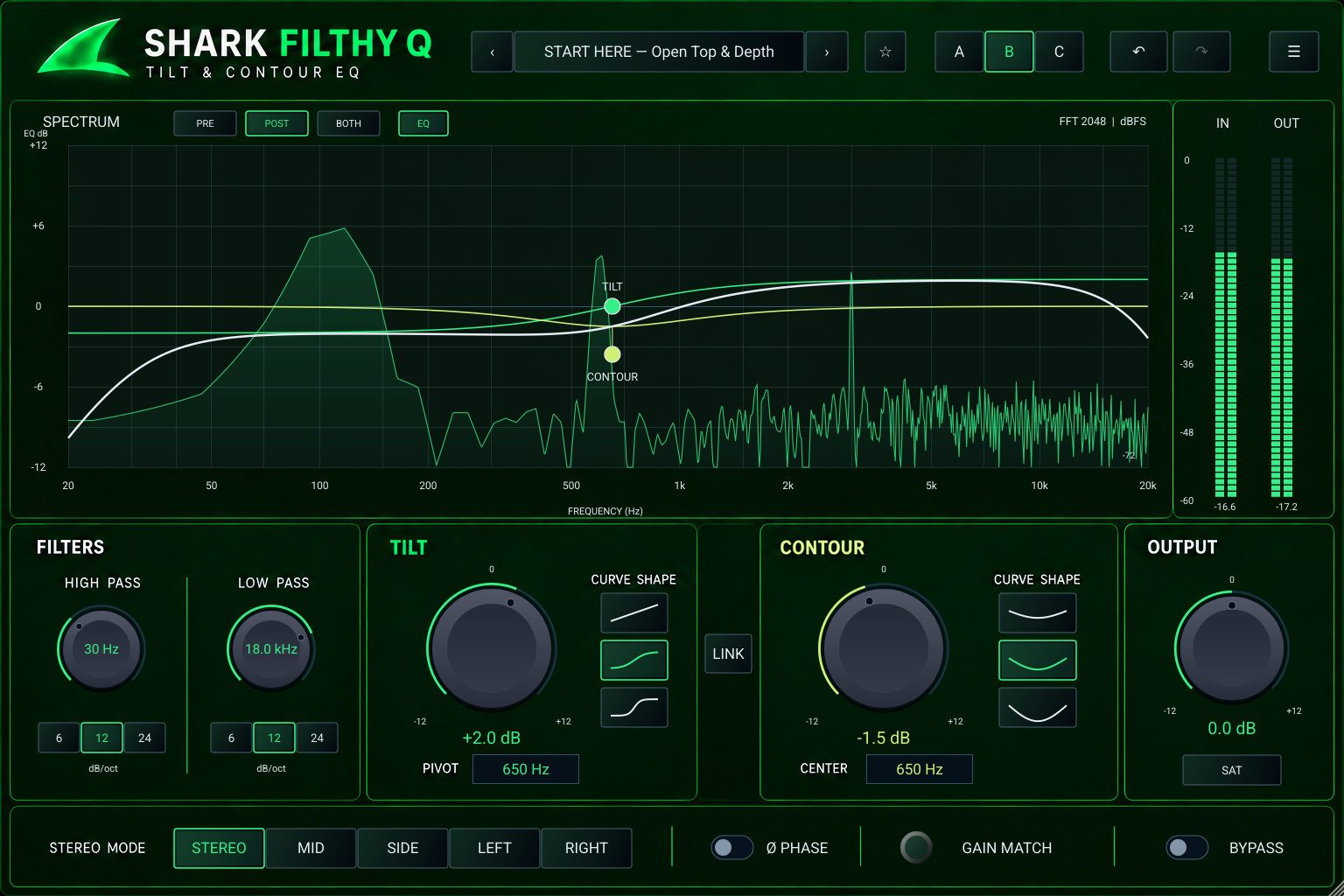The image size is (1344, 896).
Task: Redo the last change
Action: click(1201, 52)
